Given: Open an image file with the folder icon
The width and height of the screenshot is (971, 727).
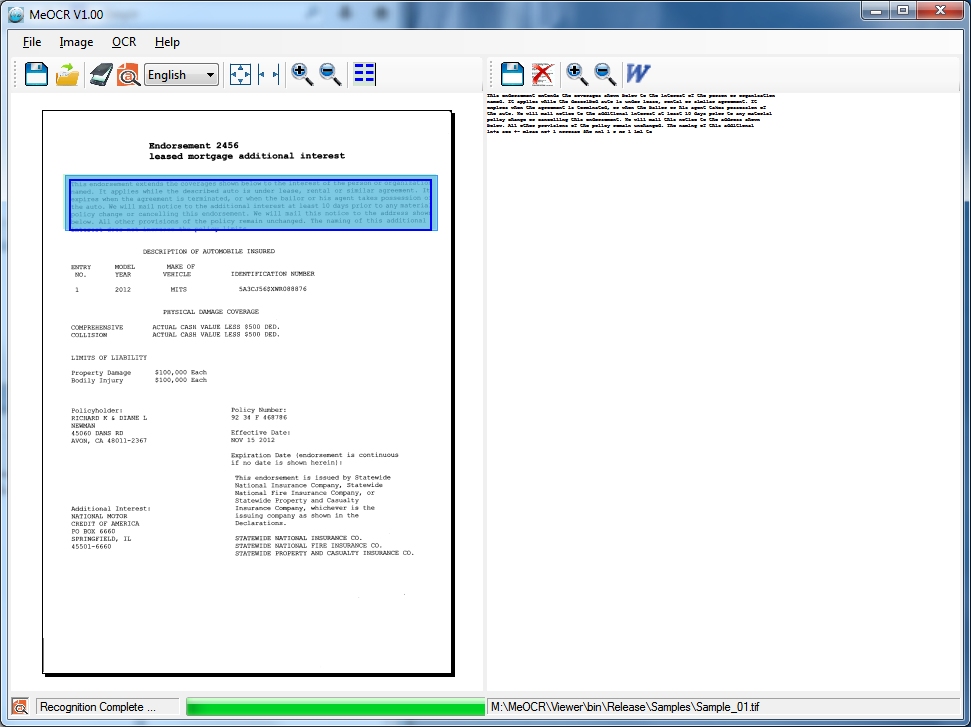Looking at the screenshot, I should click(67, 74).
